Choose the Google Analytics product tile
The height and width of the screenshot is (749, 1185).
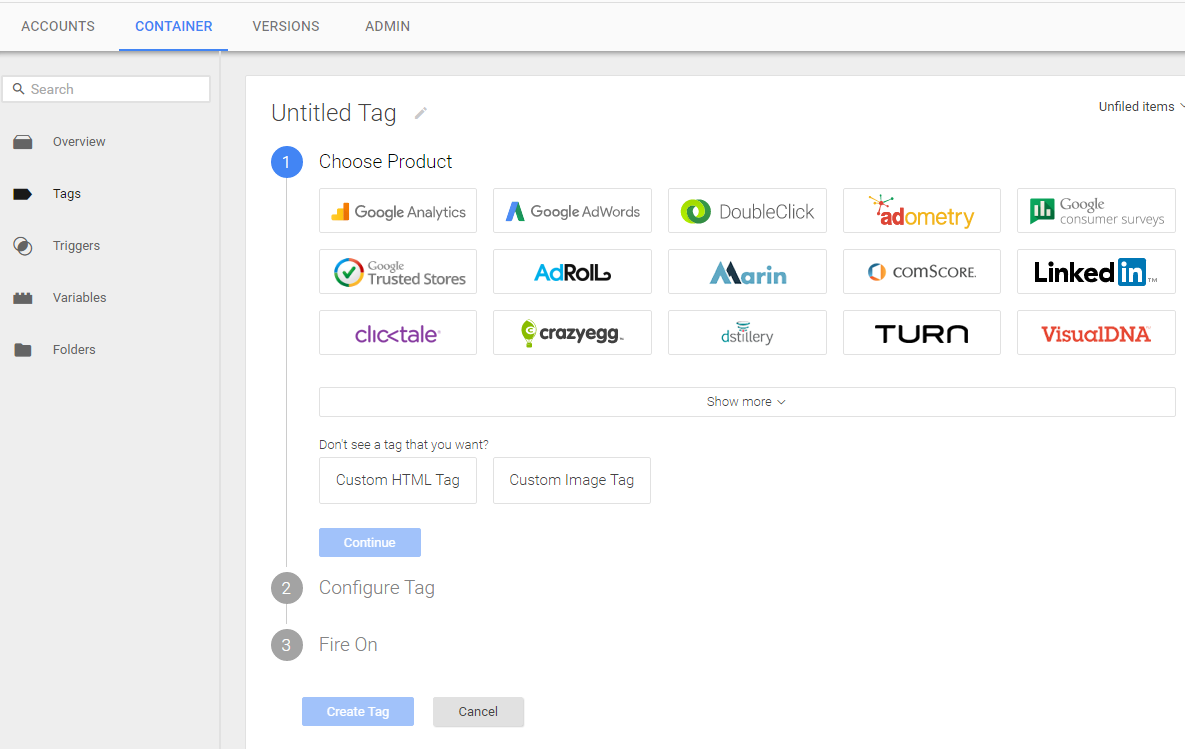[x=398, y=211]
